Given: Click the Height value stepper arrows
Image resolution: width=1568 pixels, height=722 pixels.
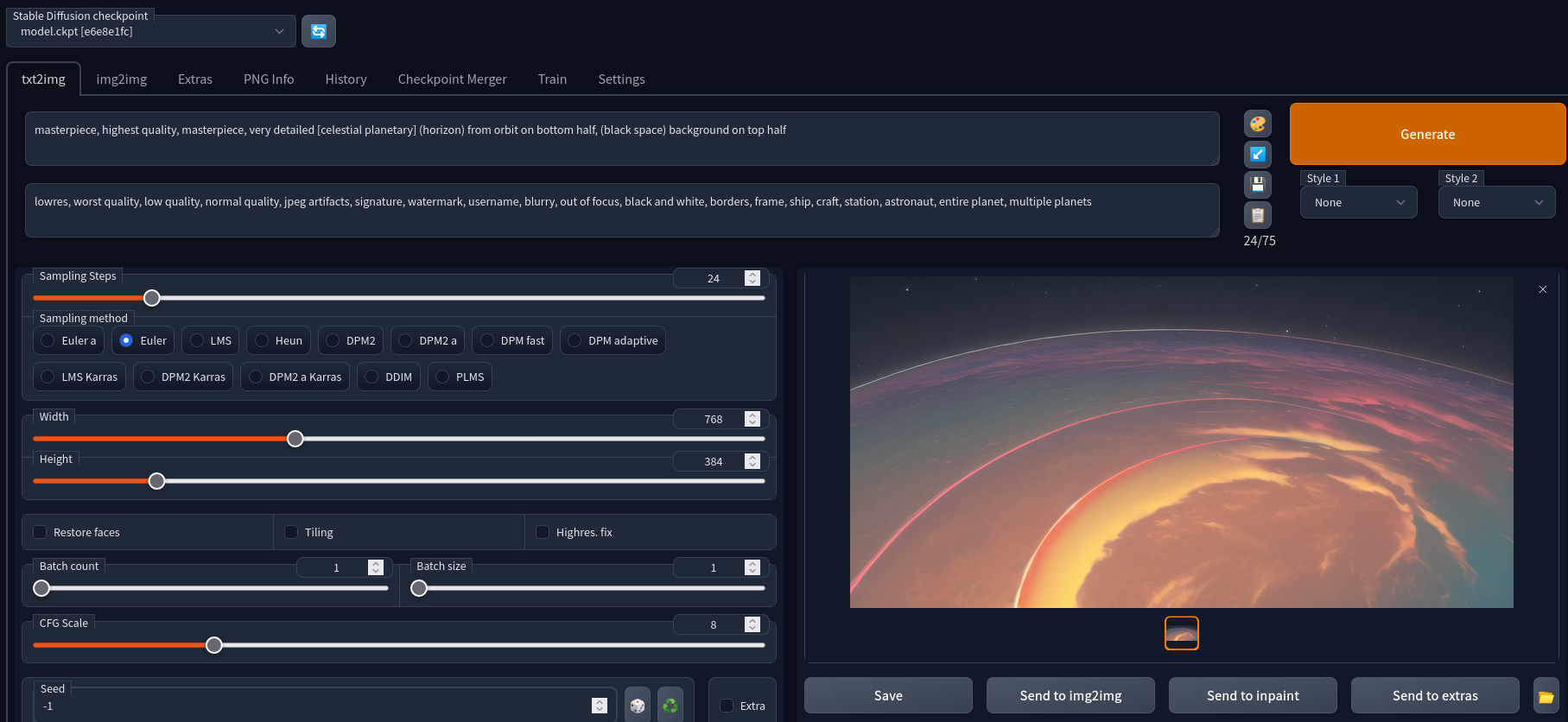Looking at the screenshot, I should coord(752,461).
